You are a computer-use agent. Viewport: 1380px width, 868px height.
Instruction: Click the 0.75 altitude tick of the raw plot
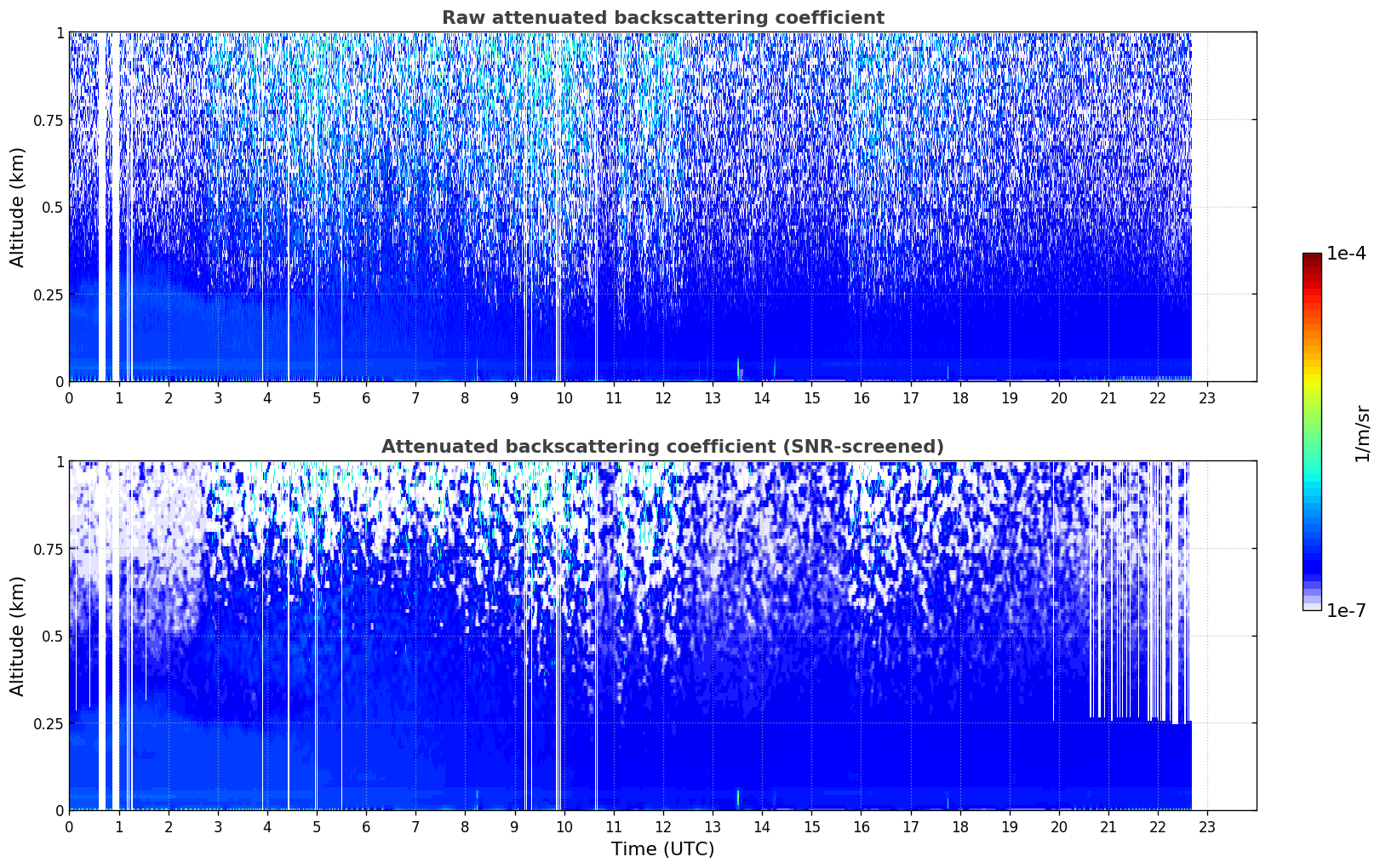pos(49,120)
